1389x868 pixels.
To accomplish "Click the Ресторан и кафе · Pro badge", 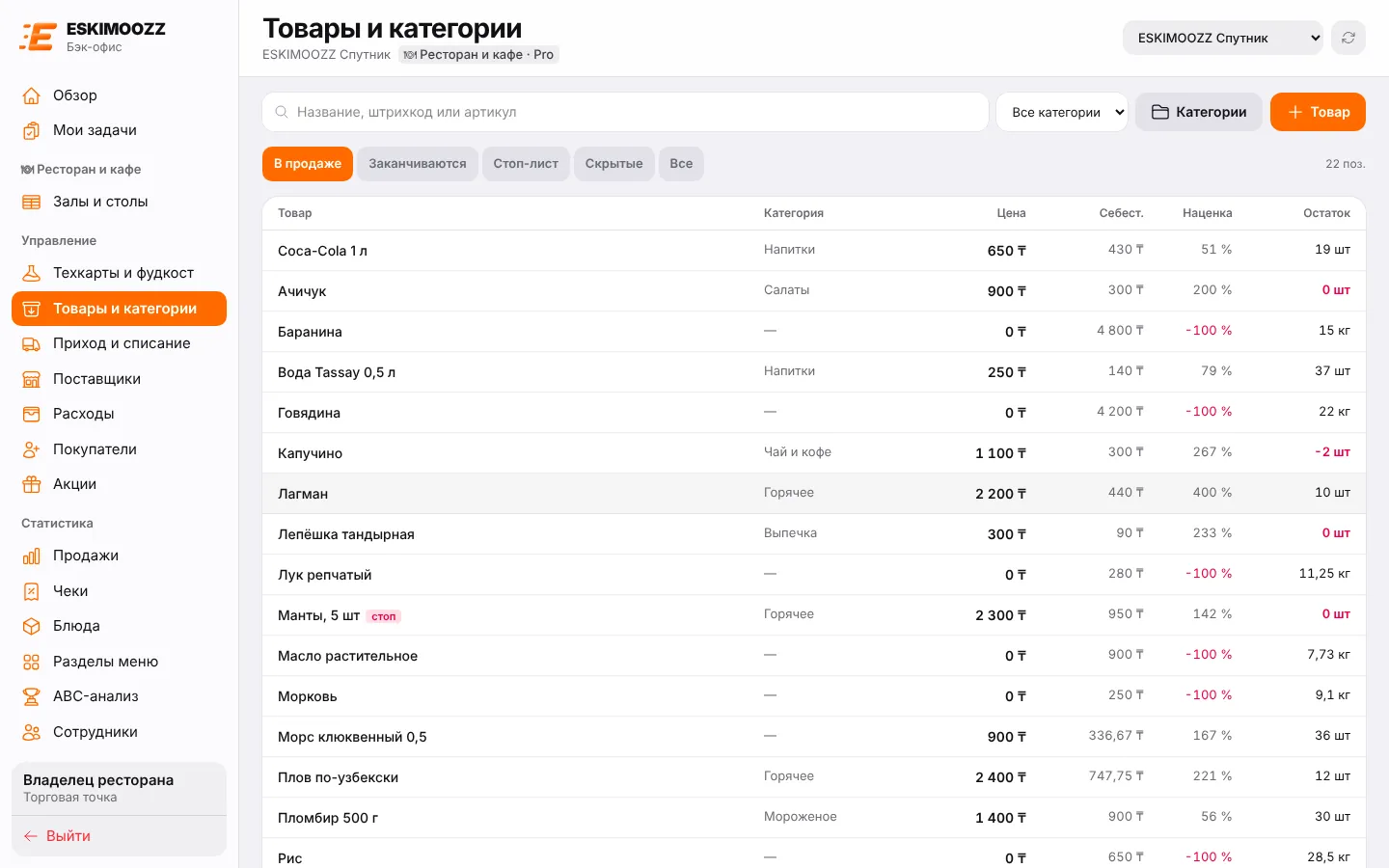I will coord(478,55).
